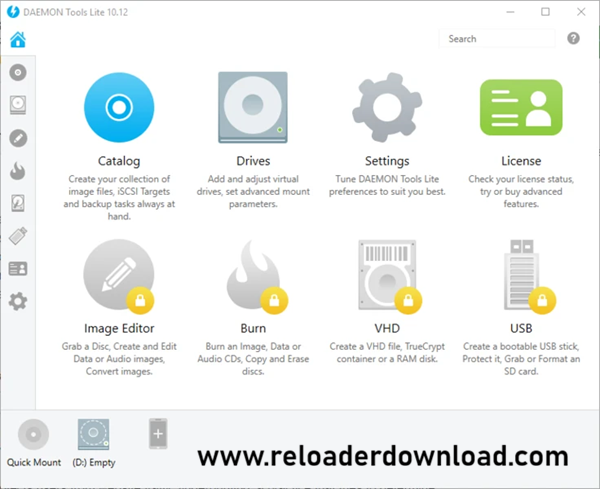This screenshot has width=600, height=489.
Task: Click the locked VHD tile icon
Action: click(388, 275)
